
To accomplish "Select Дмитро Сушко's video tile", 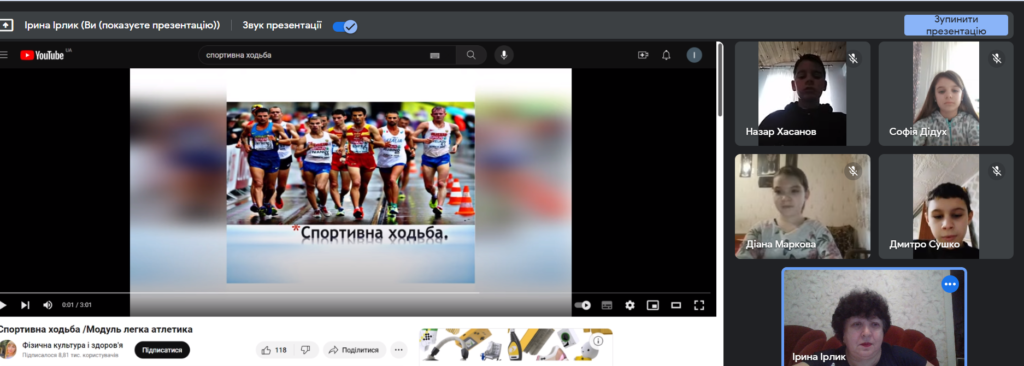I will [x=946, y=206].
